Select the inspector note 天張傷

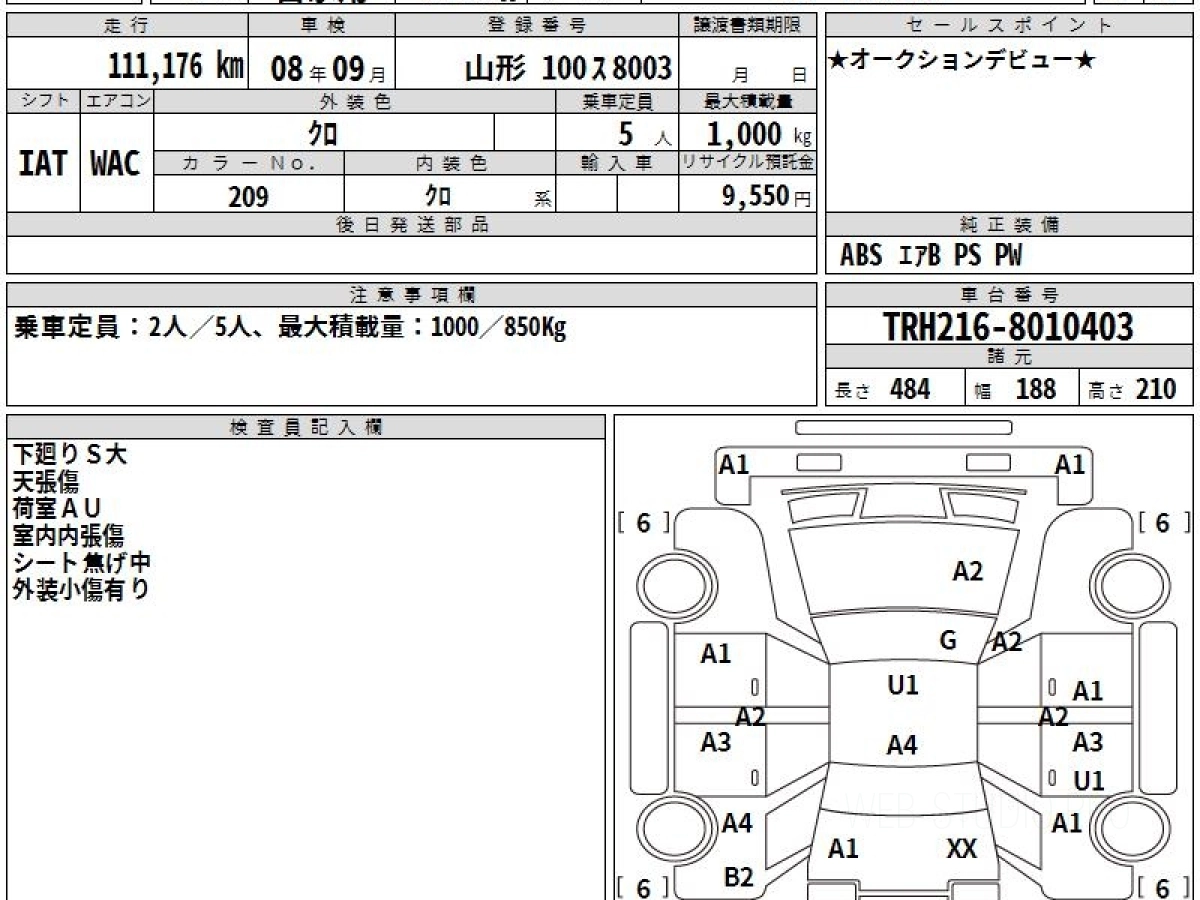(46, 482)
